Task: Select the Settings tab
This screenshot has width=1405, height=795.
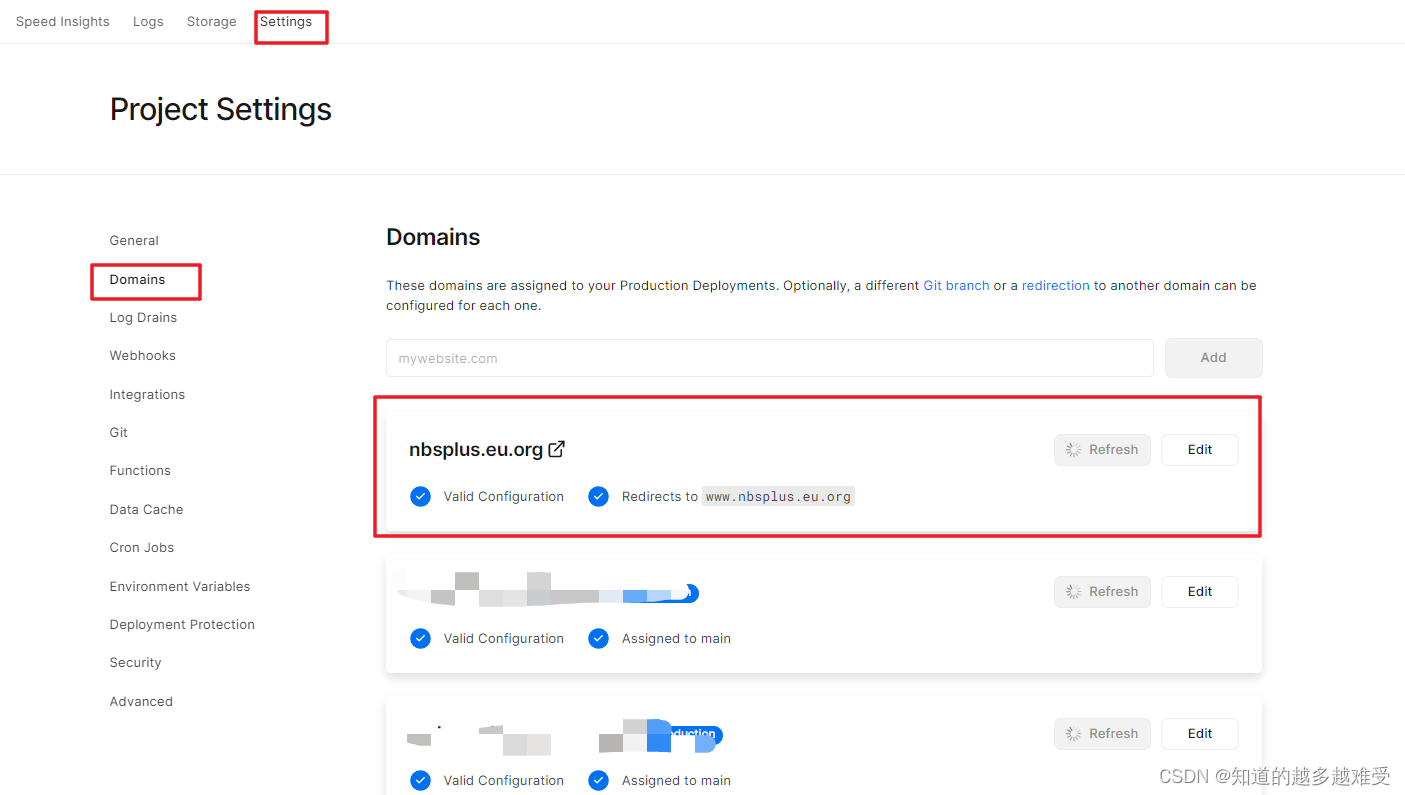Action: [286, 21]
